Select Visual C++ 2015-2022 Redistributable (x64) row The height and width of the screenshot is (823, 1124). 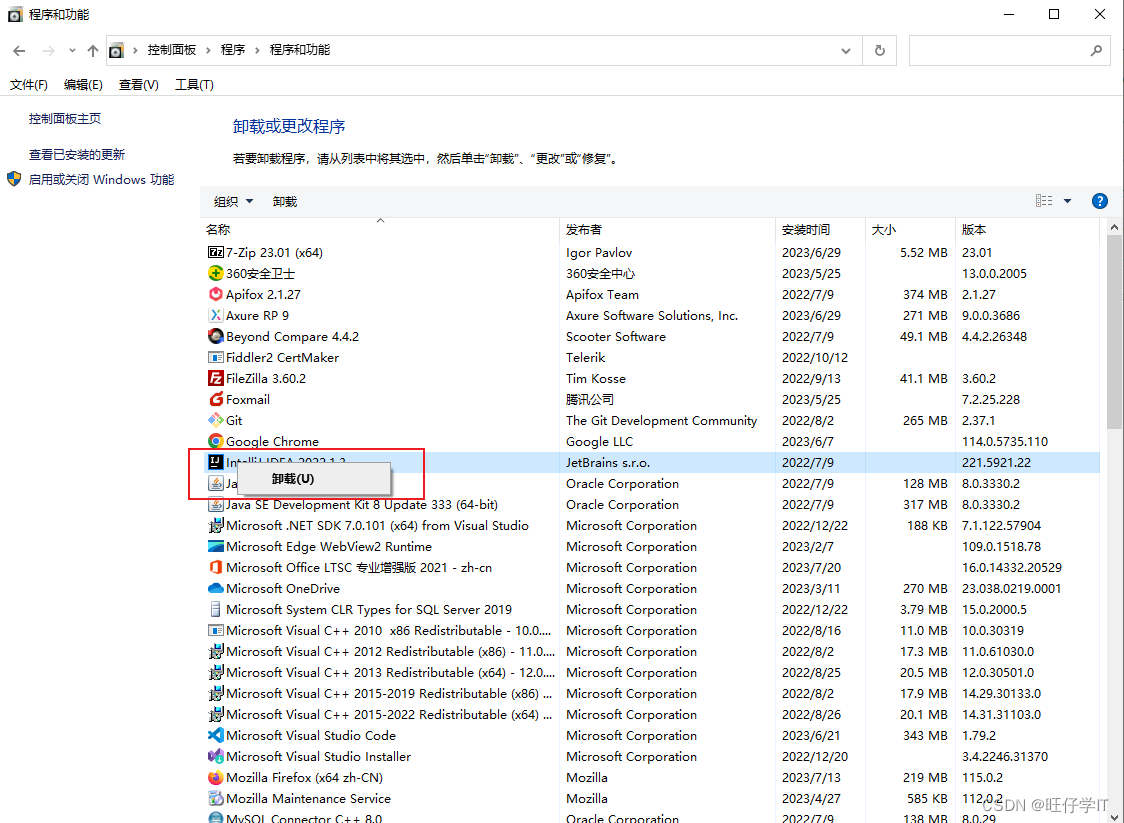pyautogui.click(x=652, y=714)
